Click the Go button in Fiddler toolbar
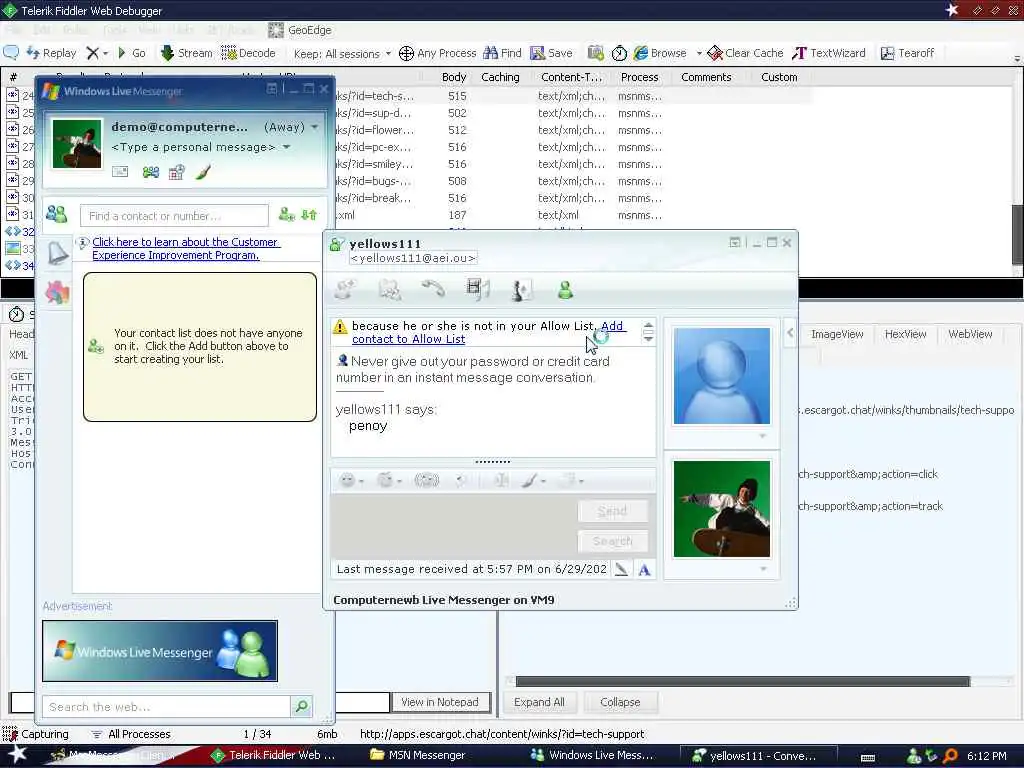This screenshot has width=1024, height=768. [x=131, y=53]
